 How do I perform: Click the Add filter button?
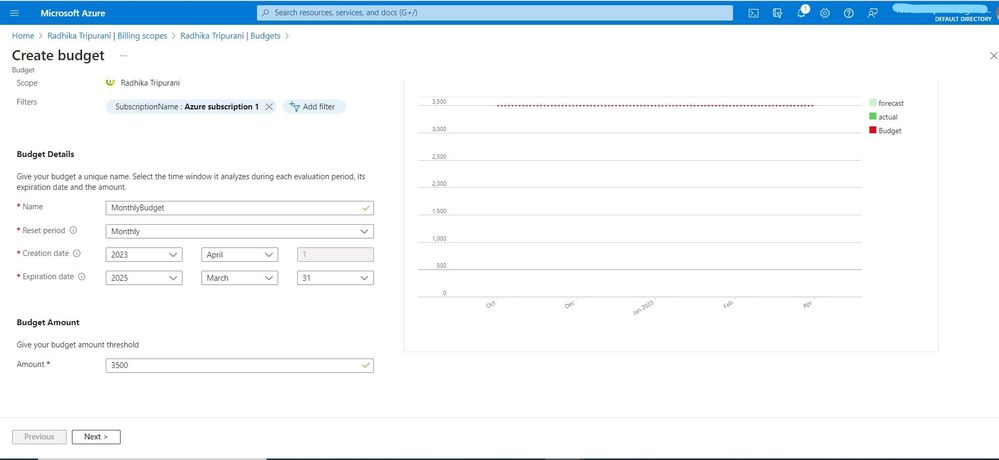pos(314,106)
